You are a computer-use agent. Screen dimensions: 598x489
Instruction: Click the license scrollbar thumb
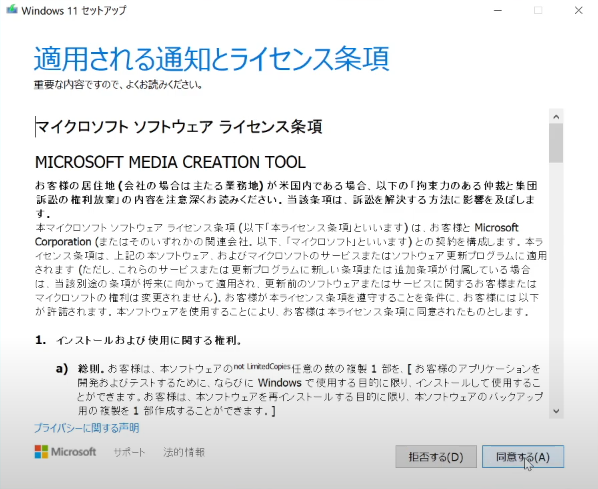tap(556, 143)
